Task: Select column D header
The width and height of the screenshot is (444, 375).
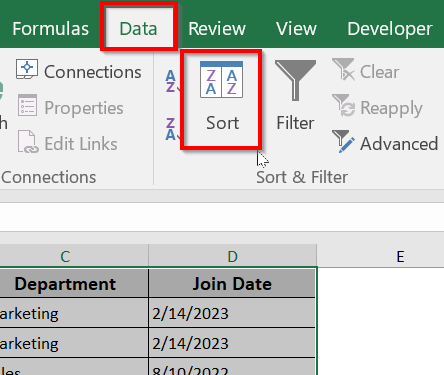Action: click(232, 256)
